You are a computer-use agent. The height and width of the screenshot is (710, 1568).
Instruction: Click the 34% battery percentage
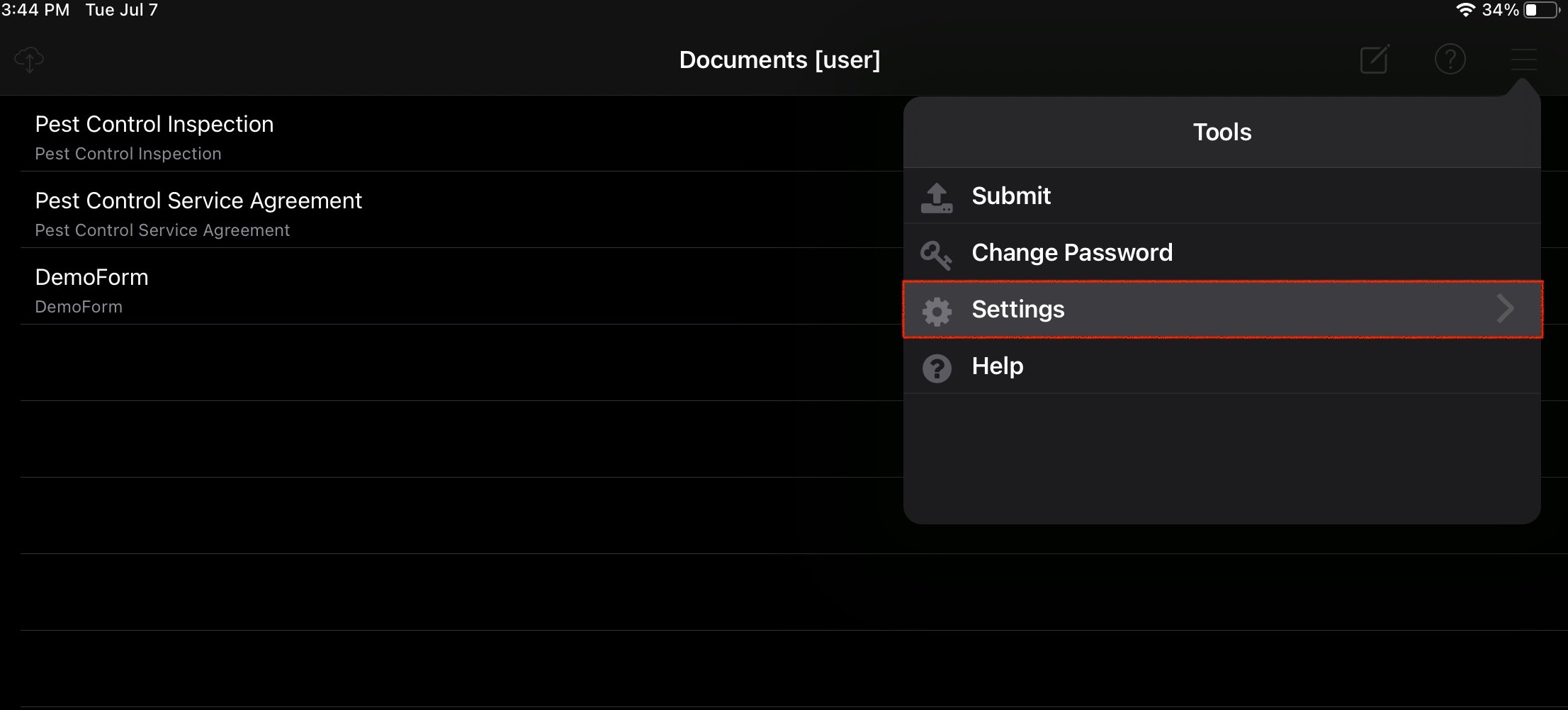1500,10
